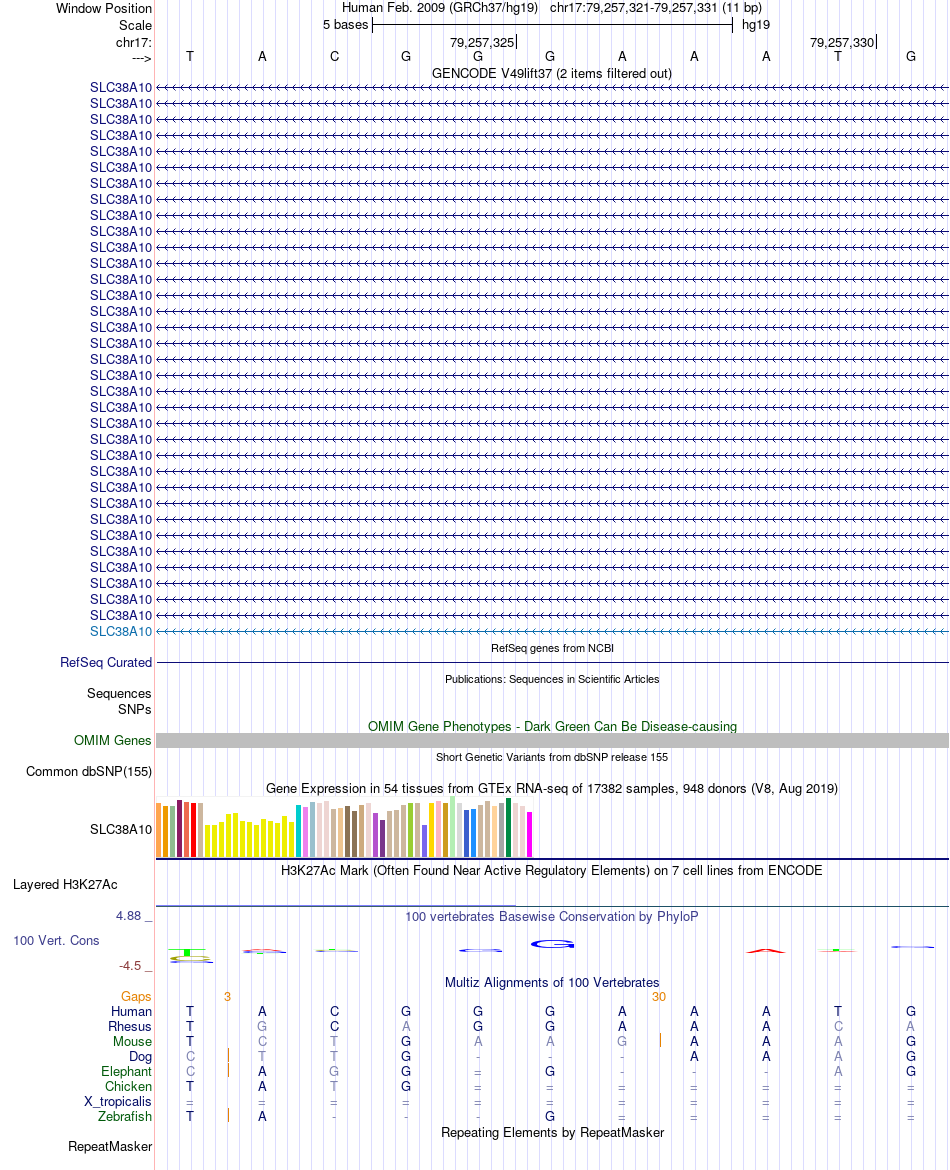The image size is (950, 1170).
Task: Click the Common dbSNP(155) label
Action: click(89, 772)
